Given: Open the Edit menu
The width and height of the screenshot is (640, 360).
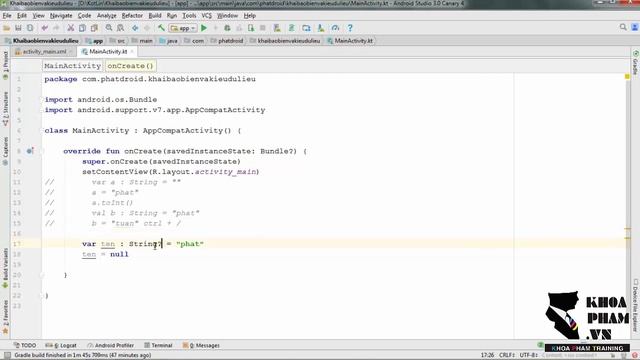Looking at the screenshot, I should click(x=22, y=16).
